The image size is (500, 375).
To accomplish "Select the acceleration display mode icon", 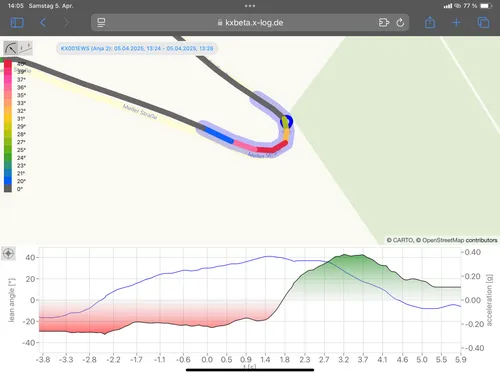I will (25, 48).
